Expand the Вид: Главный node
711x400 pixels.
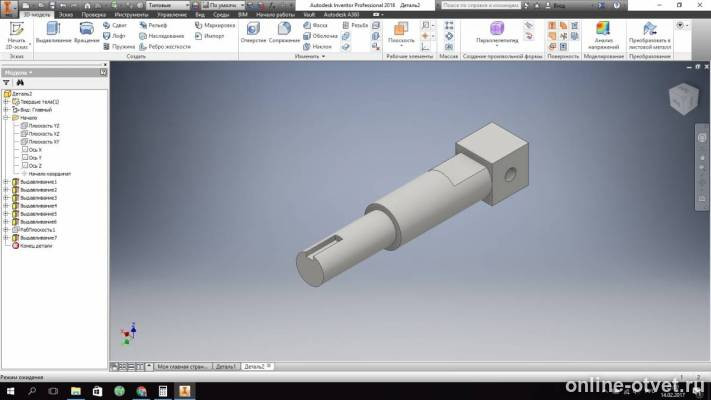click(6, 110)
